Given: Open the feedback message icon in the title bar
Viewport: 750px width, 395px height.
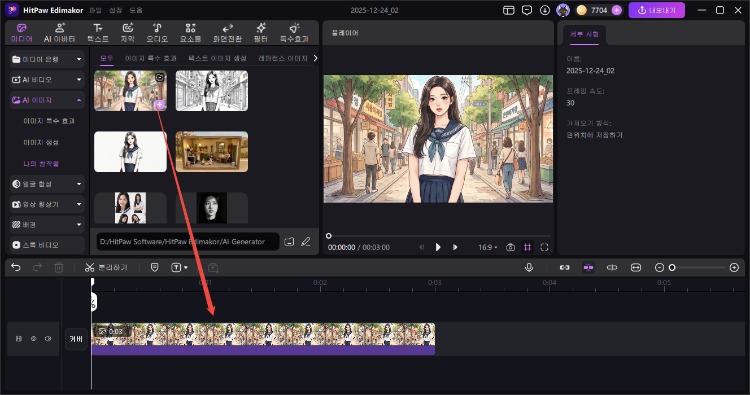Looking at the screenshot, I should click(x=527, y=10).
